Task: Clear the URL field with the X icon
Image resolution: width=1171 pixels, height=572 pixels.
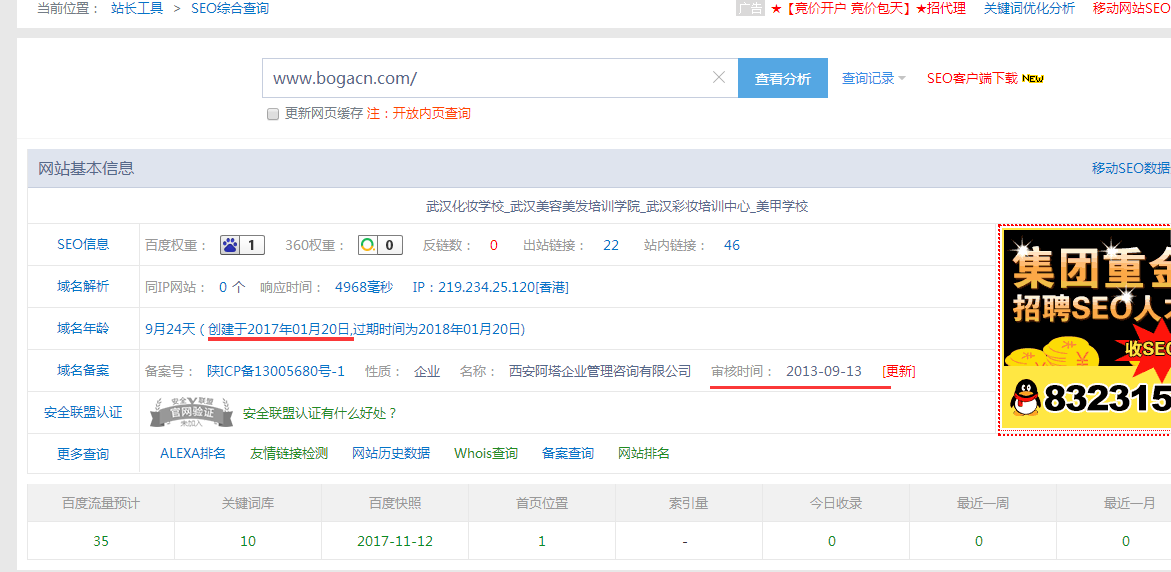Action: click(719, 77)
